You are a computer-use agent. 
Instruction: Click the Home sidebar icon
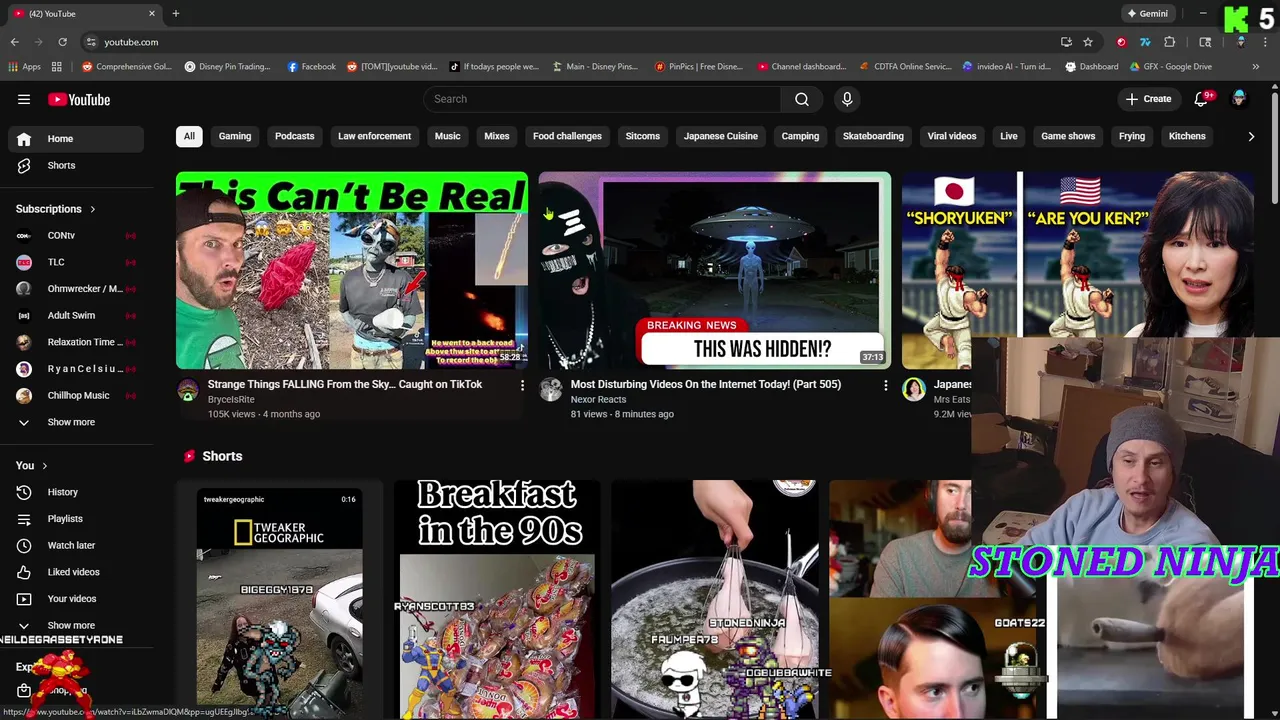tap(24, 139)
